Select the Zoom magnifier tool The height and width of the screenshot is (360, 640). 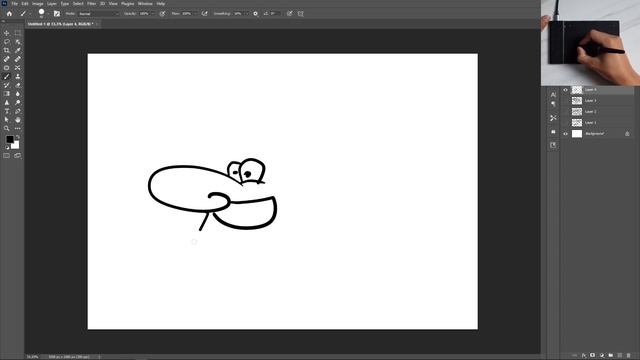click(7, 128)
